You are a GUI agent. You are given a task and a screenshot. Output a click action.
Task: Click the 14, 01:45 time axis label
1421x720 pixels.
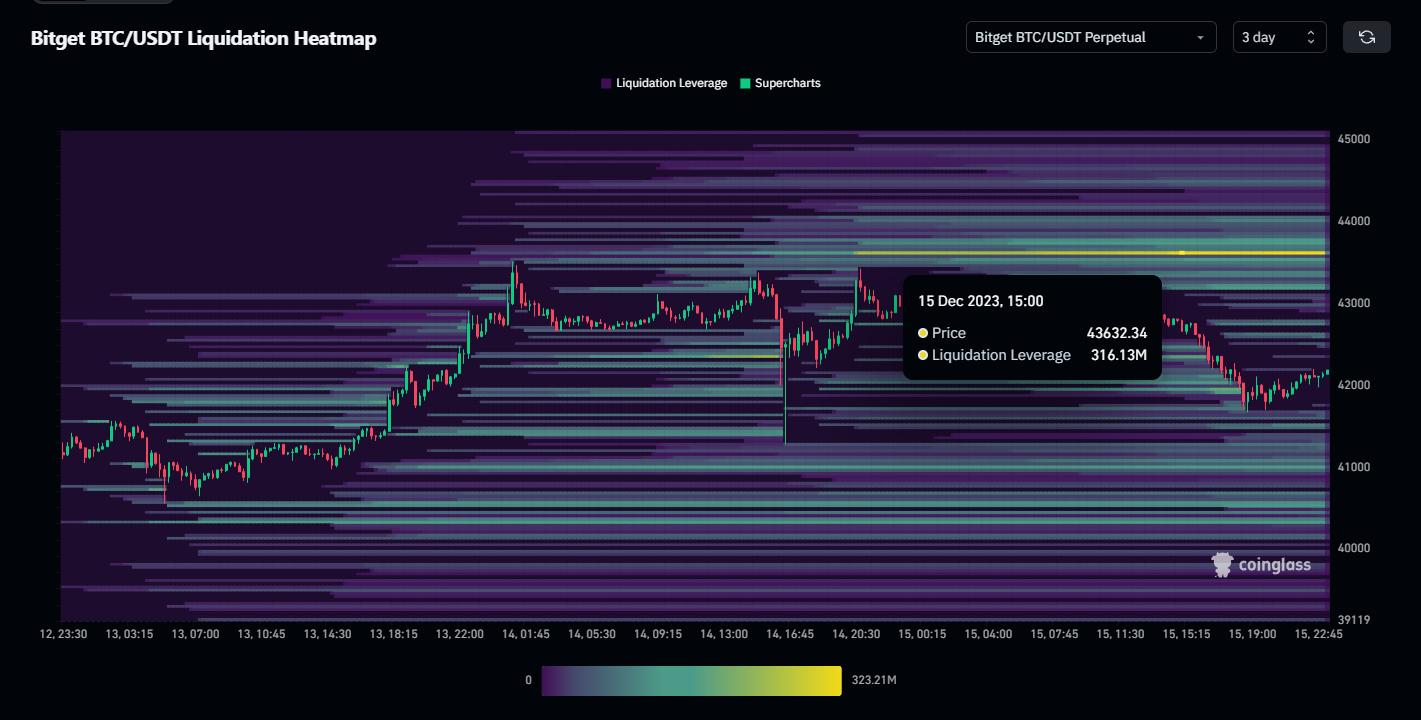(524, 634)
